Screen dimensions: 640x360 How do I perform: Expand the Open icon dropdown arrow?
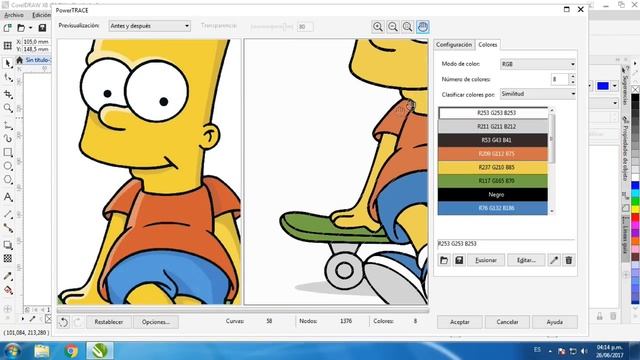(30, 28)
